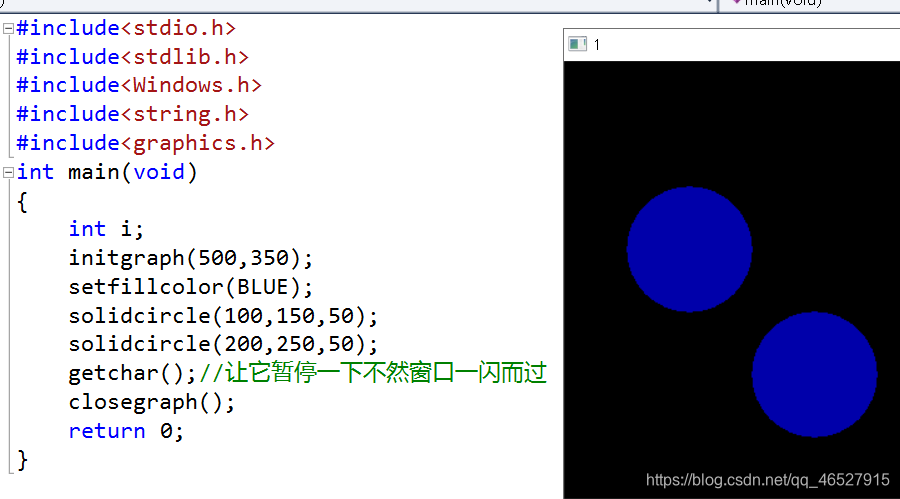Click the #include<Windows.h> line
The width and height of the screenshot is (900, 499).
(138, 85)
